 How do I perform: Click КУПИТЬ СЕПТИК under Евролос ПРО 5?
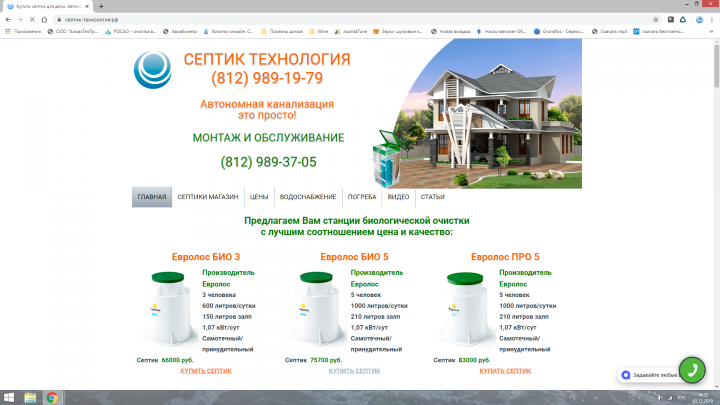tap(505, 371)
